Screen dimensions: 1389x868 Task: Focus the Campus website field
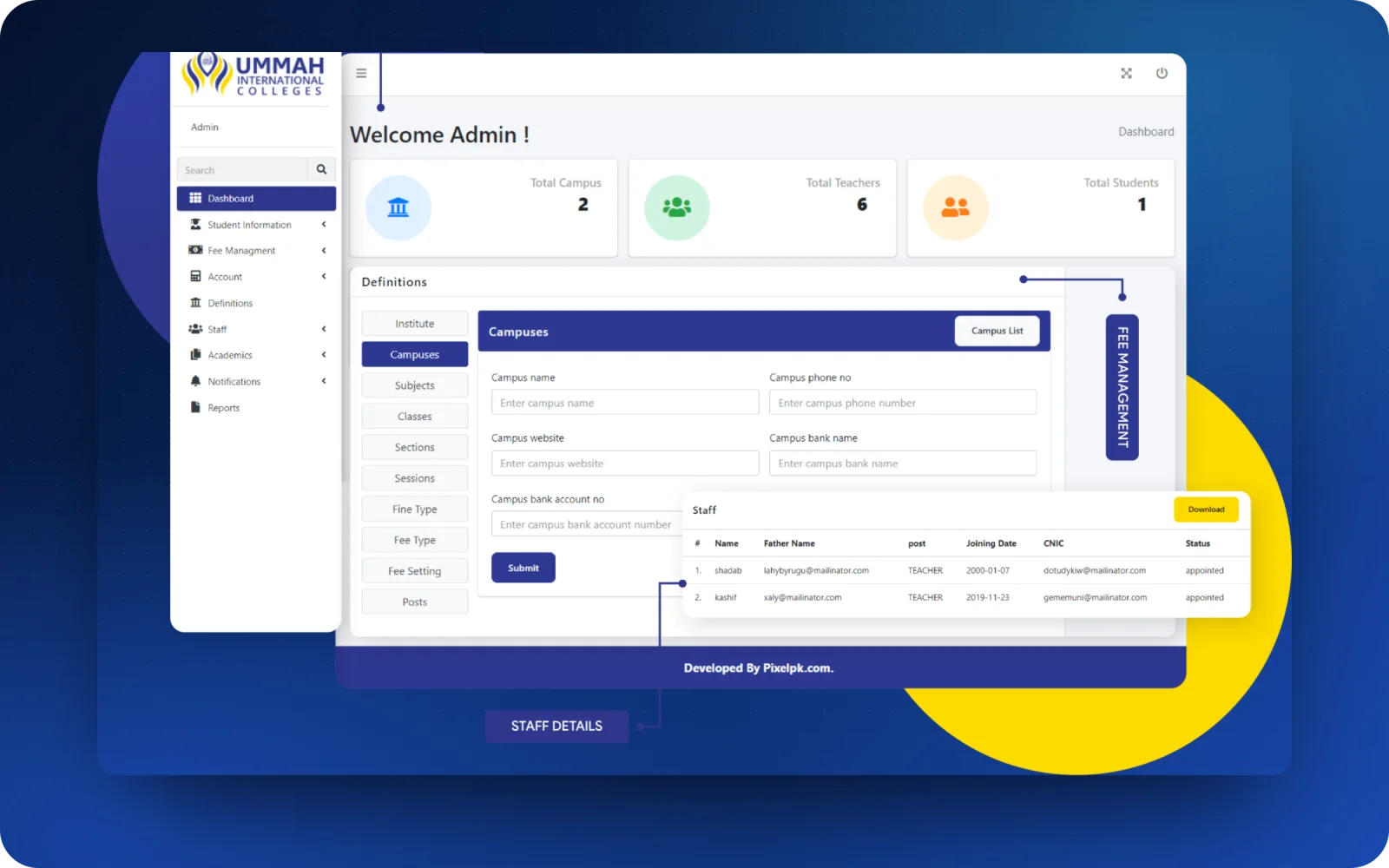point(625,464)
